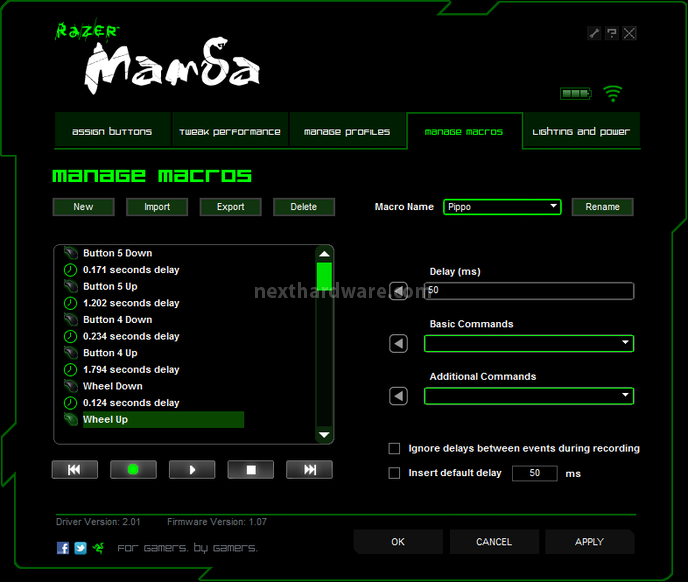Enable Insert default delay checkbox

pos(394,473)
